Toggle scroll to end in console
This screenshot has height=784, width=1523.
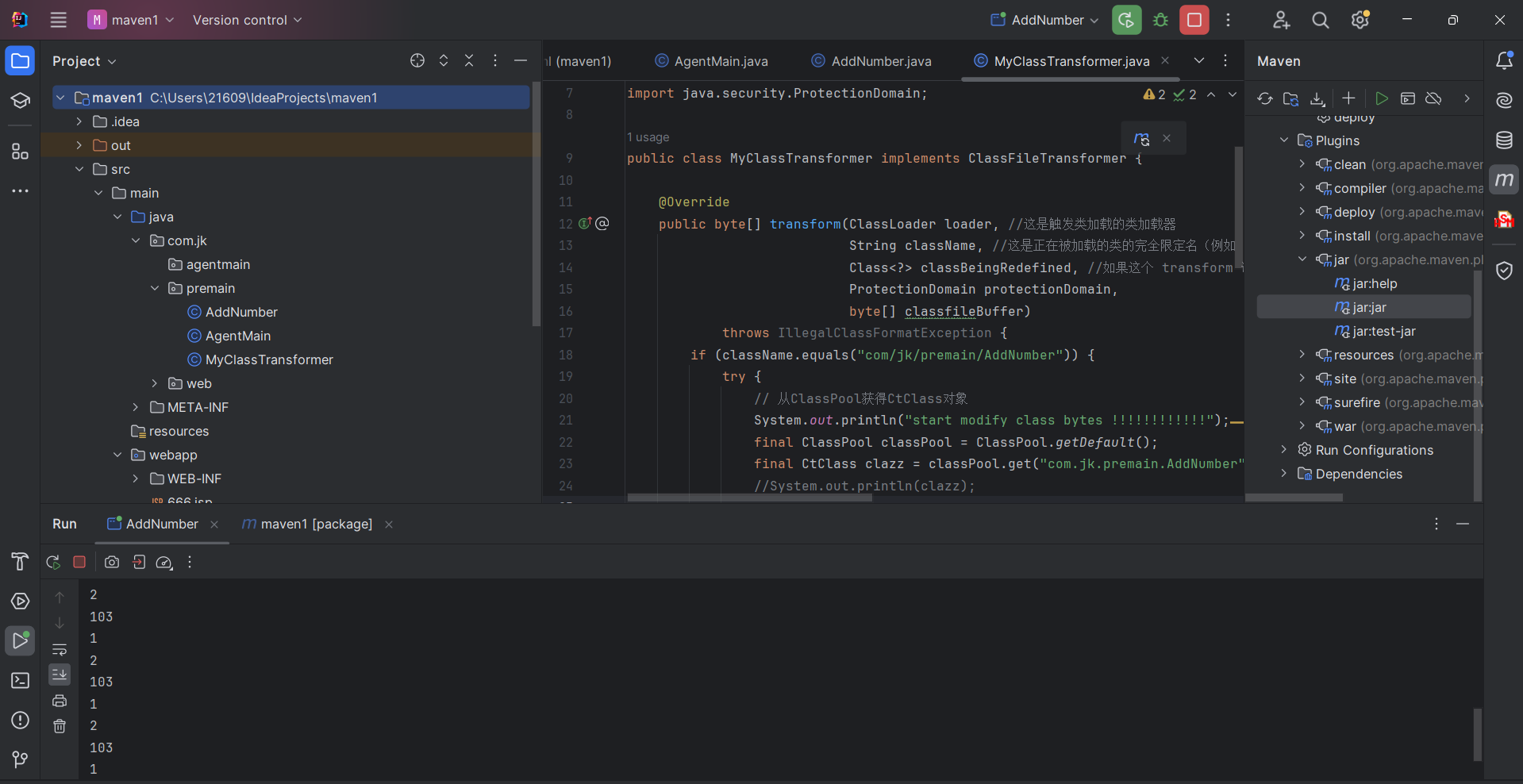(60, 674)
